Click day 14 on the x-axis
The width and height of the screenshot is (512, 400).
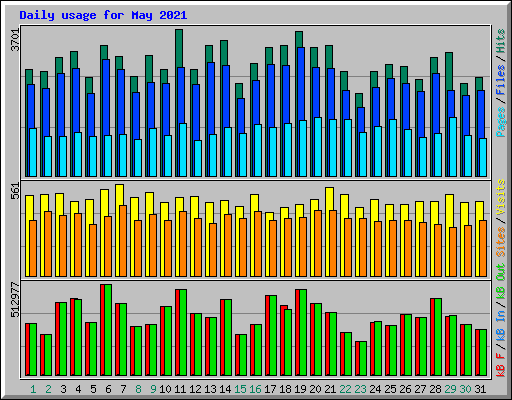click(x=225, y=389)
